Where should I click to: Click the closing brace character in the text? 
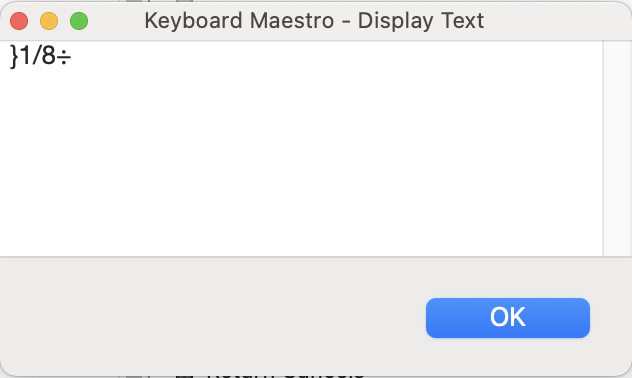click(x=14, y=56)
